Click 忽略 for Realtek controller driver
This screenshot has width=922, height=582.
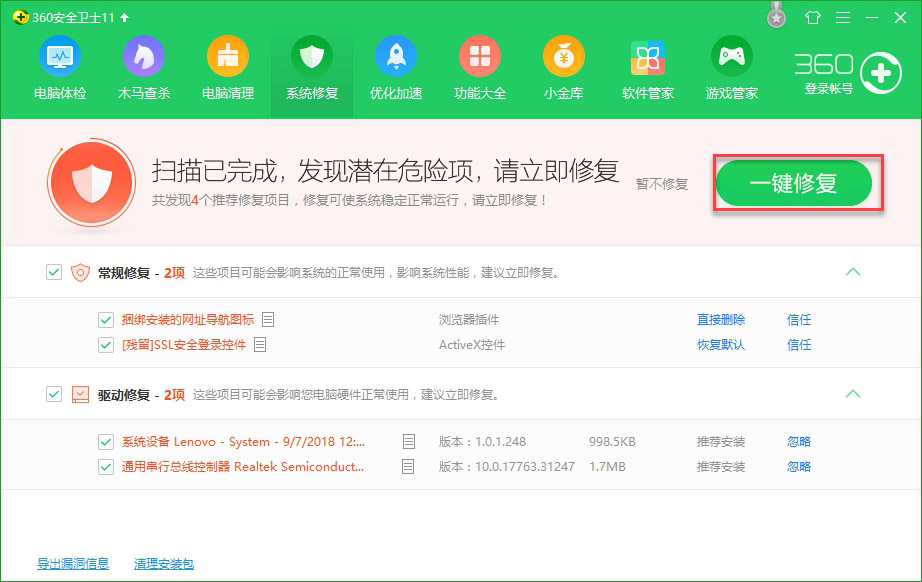pos(799,467)
